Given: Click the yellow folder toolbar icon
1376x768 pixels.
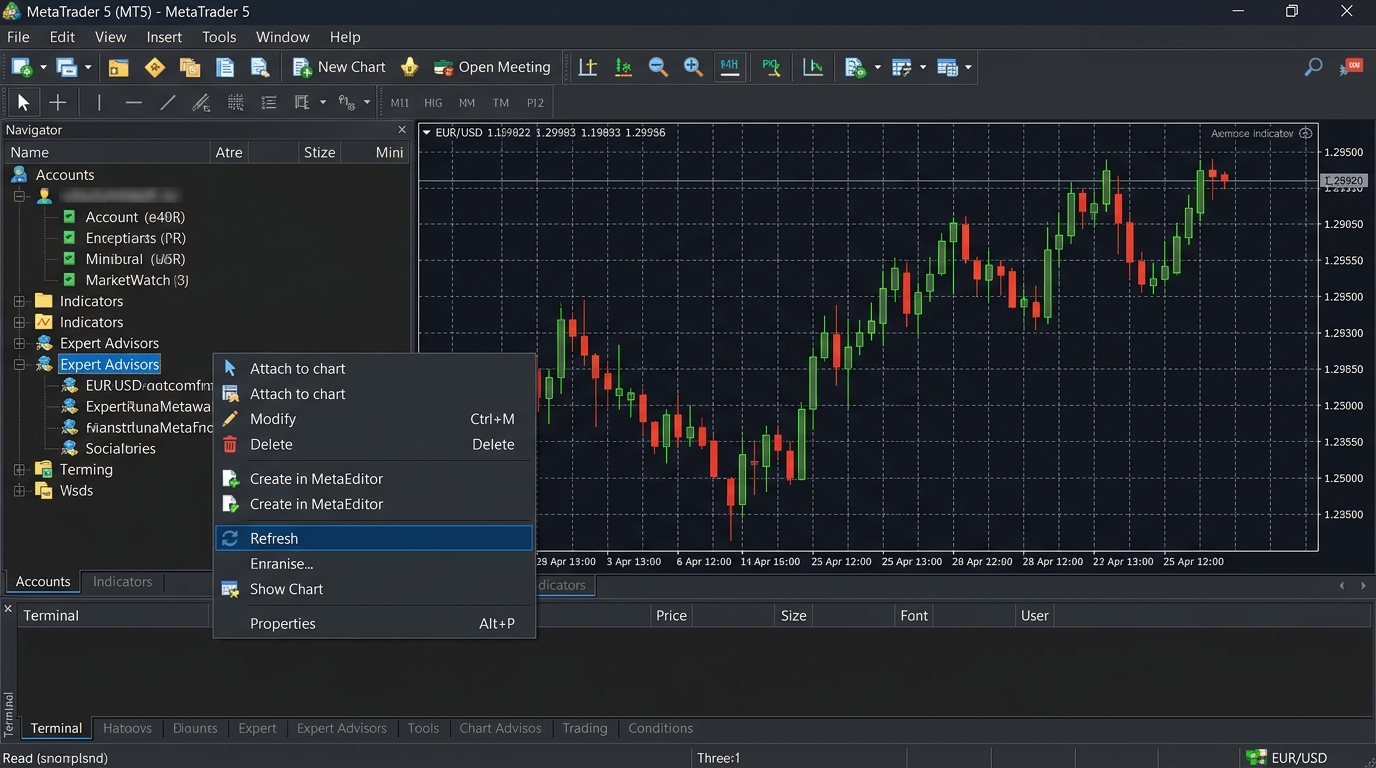Looking at the screenshot, I should pos(119,67).
